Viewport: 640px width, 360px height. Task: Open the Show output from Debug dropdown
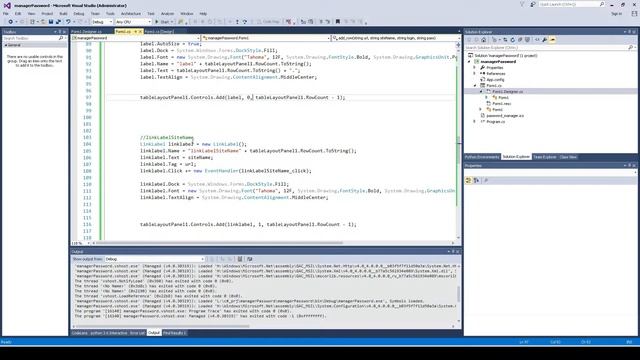pos(155,259)
